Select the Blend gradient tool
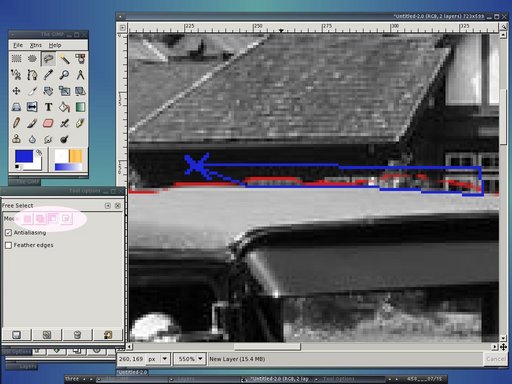 [x=80, y=107]
